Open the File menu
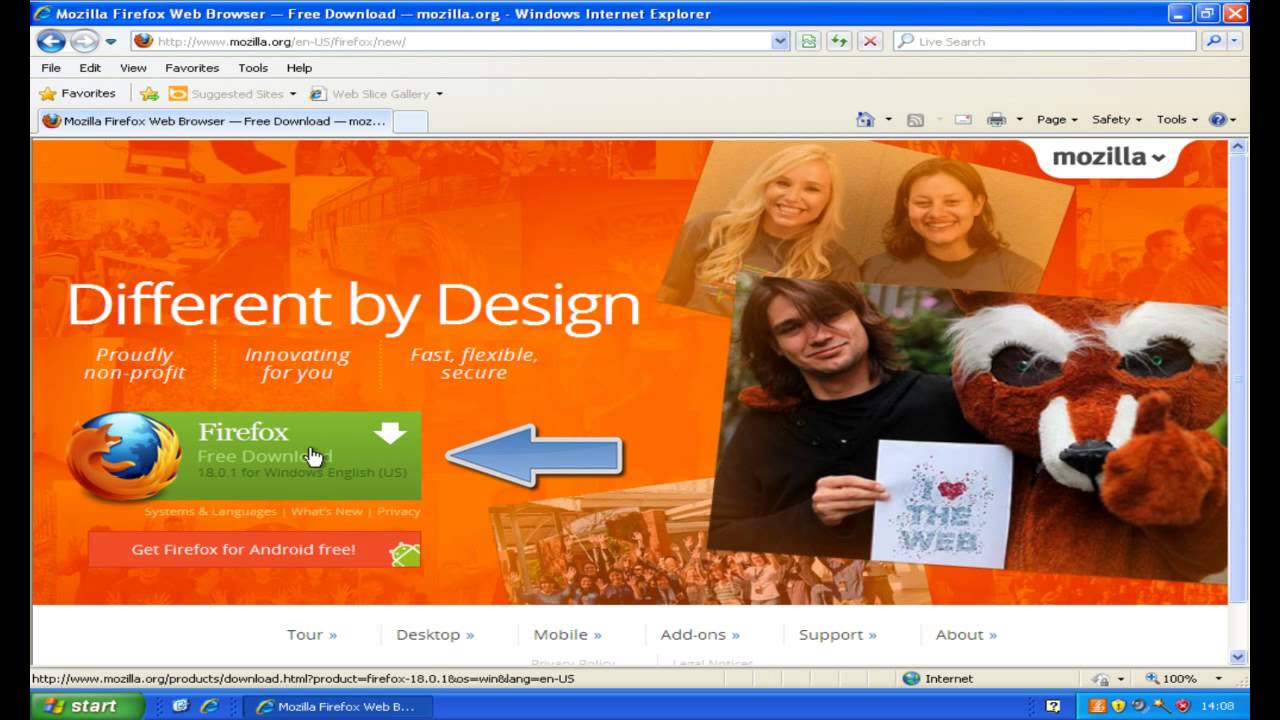This screenshot has height=720, width=1280. (x=51, y=67)
